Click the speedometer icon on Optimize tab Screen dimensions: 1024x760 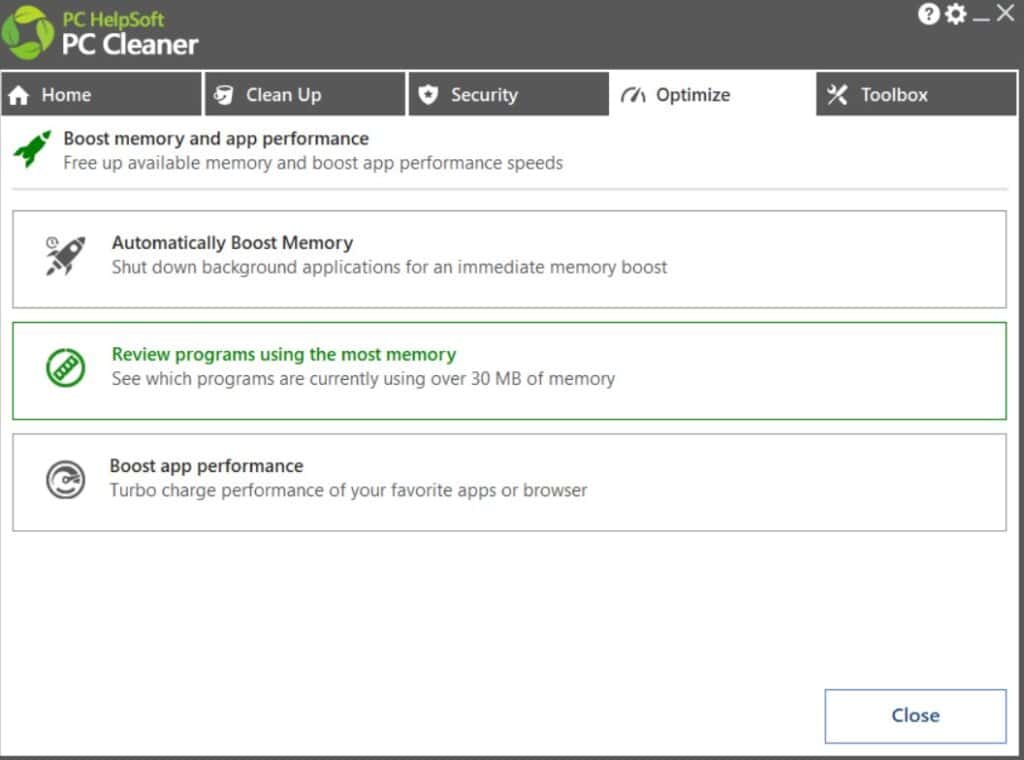coord(633,95)
